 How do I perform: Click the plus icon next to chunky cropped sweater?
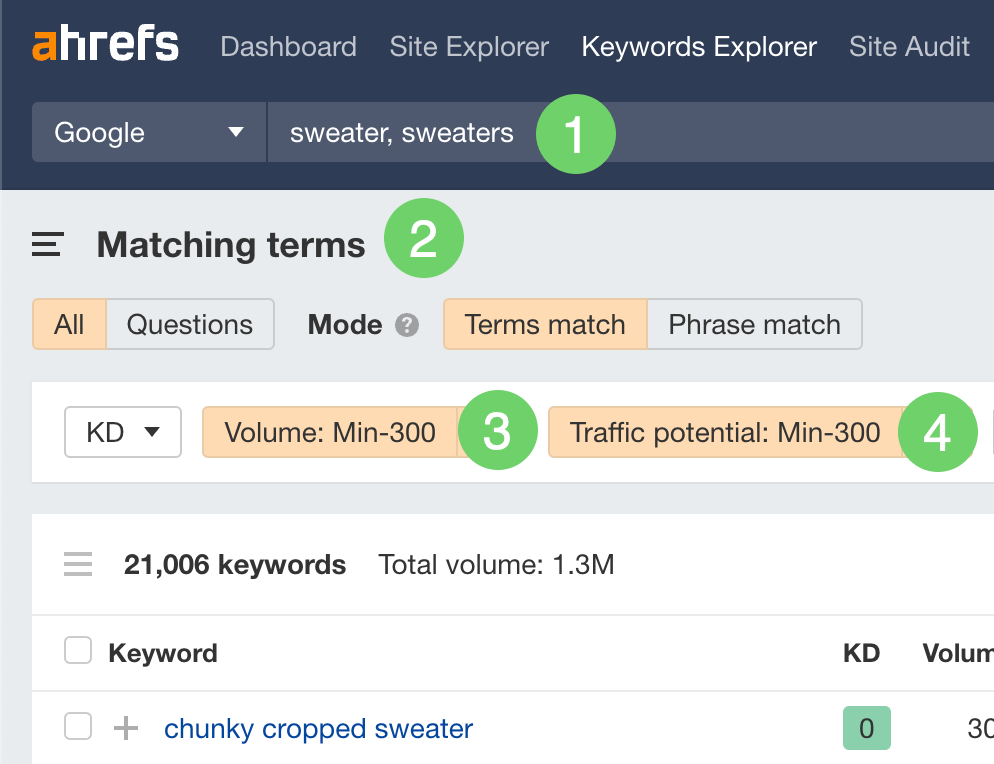point(126,728)
